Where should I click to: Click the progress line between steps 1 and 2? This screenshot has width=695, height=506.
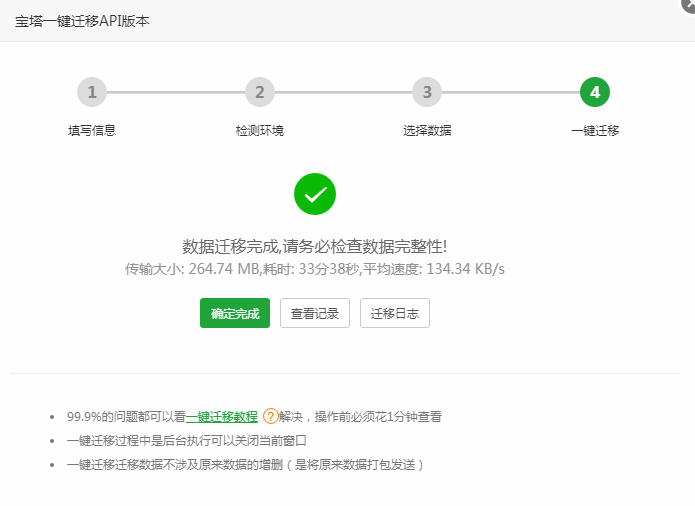(175, 93)
